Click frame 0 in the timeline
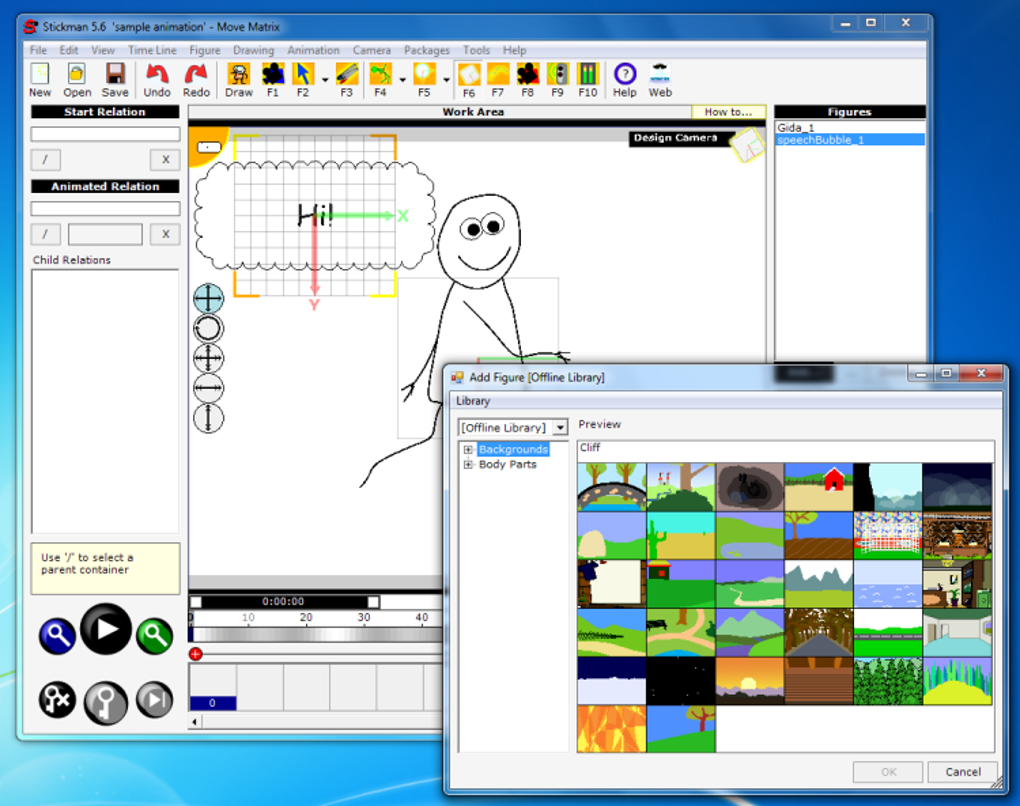 [x=213, y=703]
